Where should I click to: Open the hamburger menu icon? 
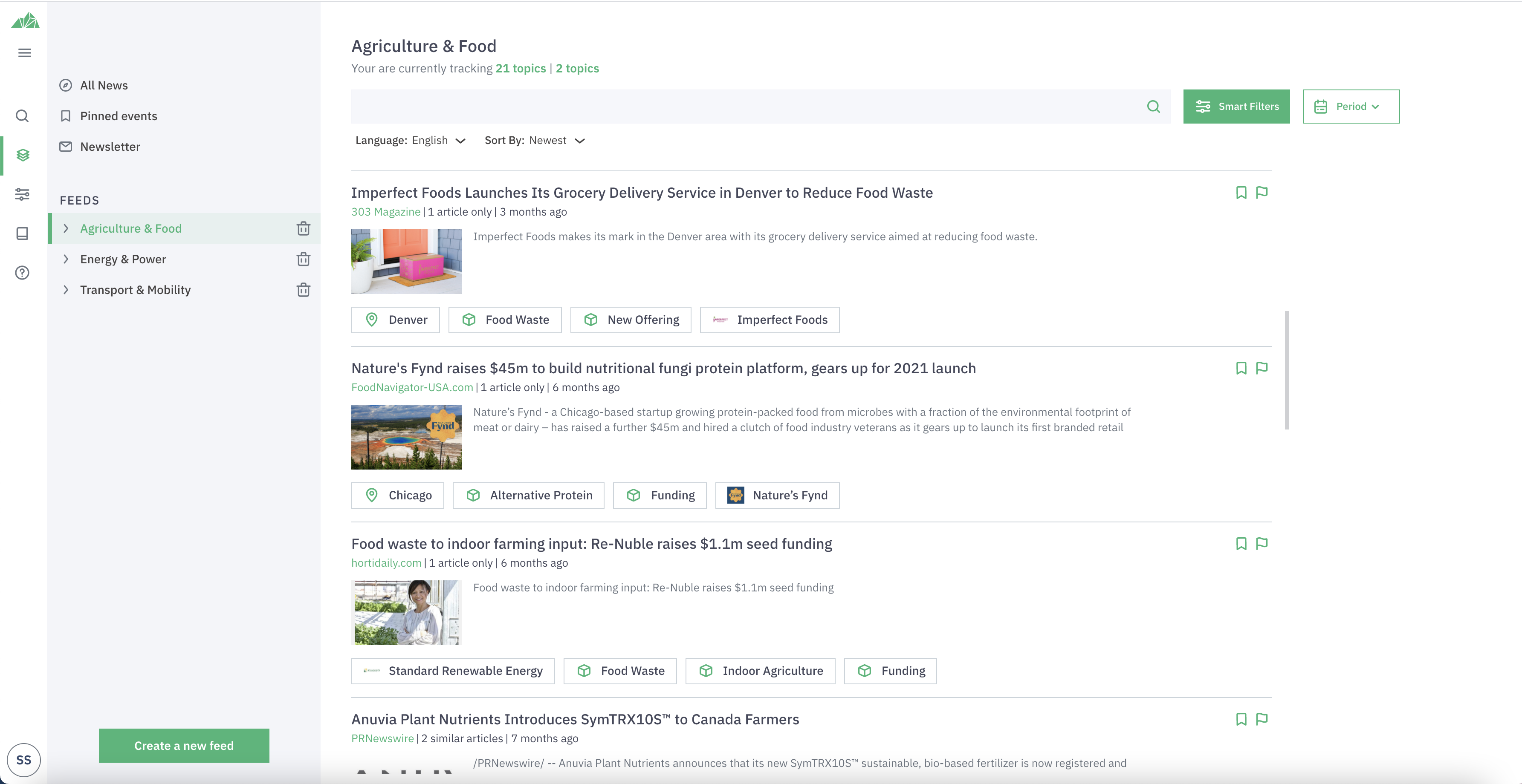(24, 53)
